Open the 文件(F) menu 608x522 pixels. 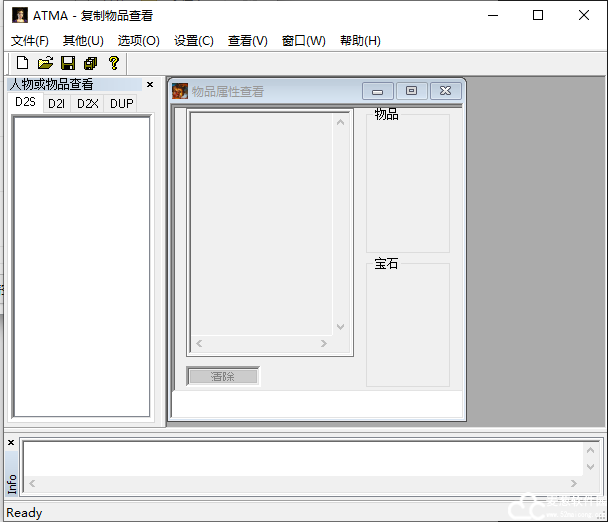(x=30, y=41)
